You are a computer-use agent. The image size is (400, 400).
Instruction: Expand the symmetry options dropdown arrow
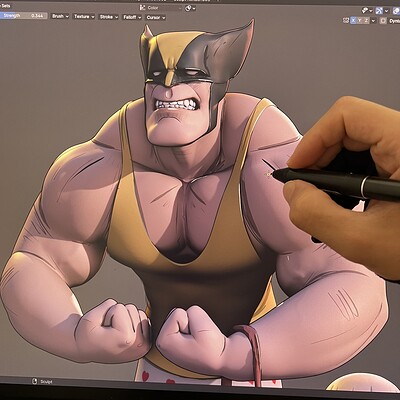pos(373,21)
